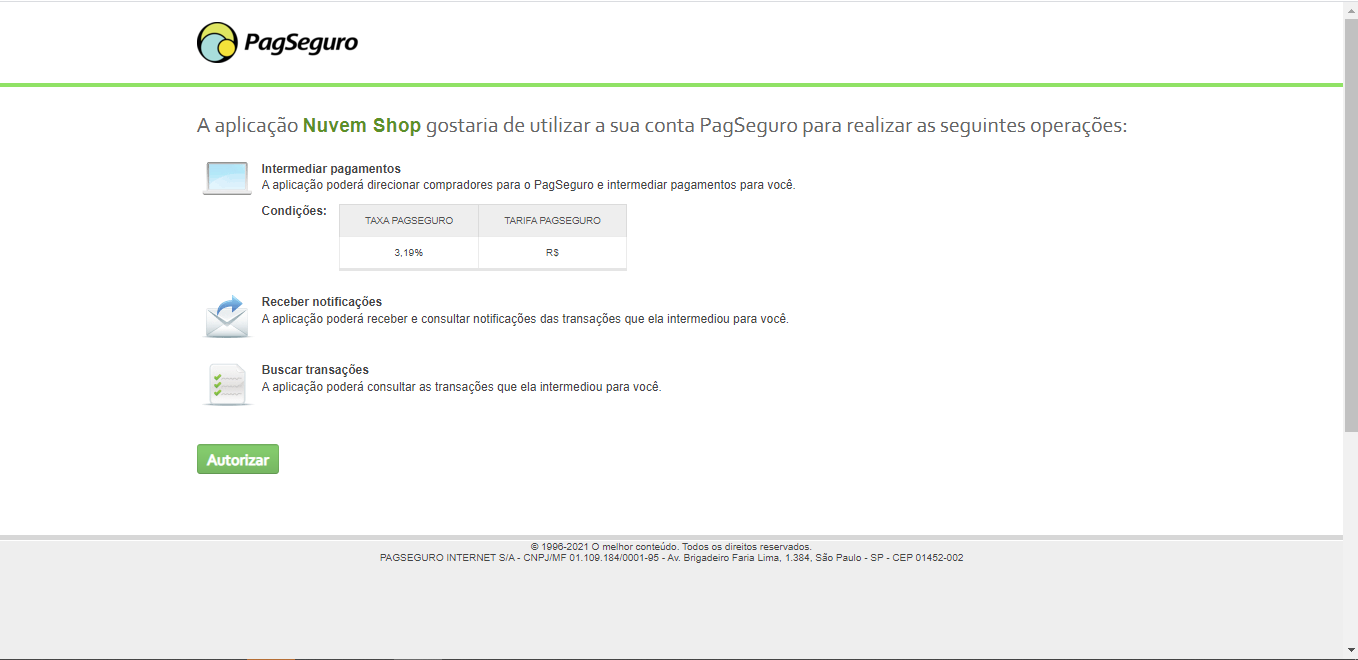
Task: Click the 3,19% table cell
Action: coord(409,253)
